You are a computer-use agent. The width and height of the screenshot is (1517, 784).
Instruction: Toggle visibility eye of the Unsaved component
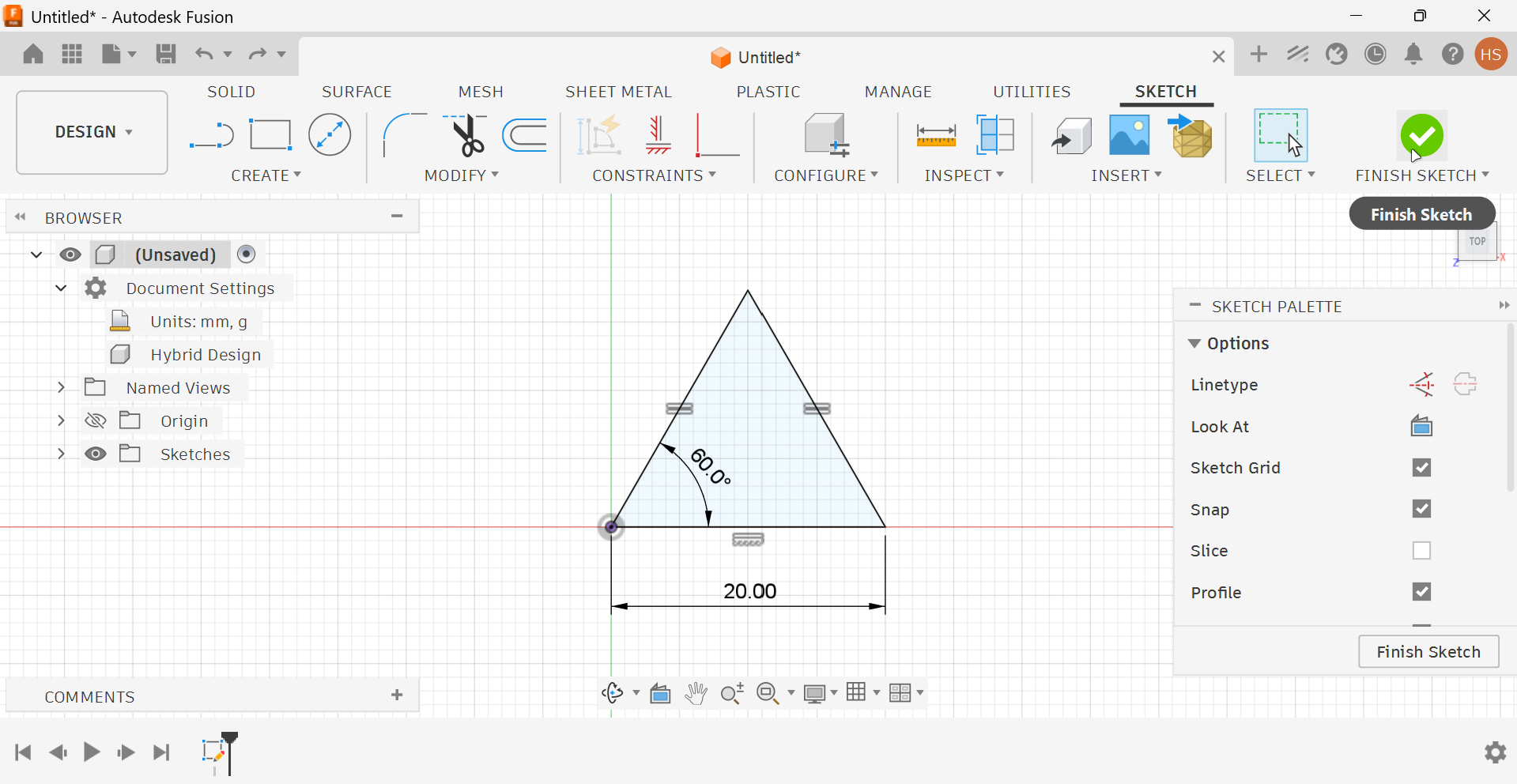click(x=70, y=254)
